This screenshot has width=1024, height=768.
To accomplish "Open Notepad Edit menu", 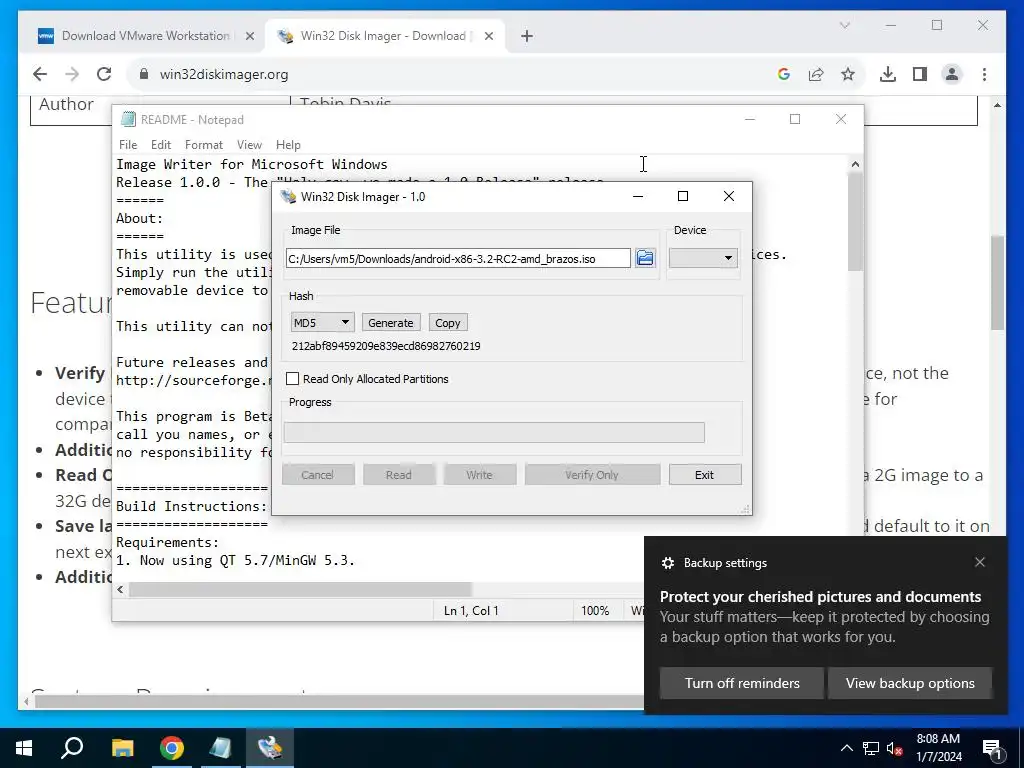I will (161, 144).
